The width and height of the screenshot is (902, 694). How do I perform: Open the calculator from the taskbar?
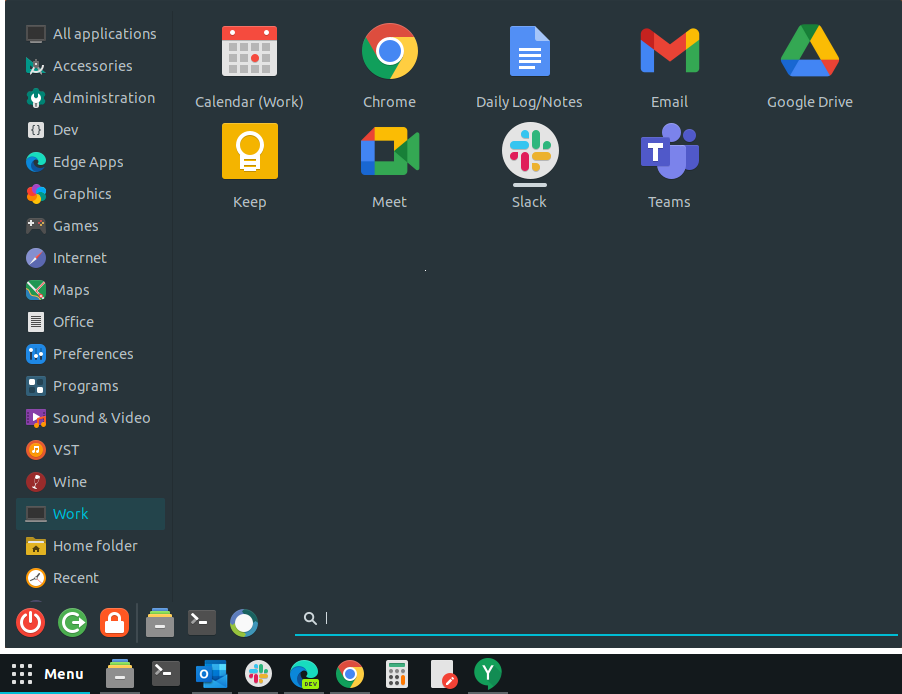click(x=396, y=674)
